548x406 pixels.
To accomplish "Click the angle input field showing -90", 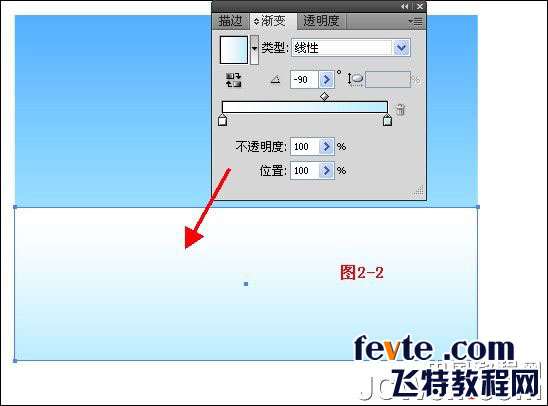I will coord(304,80).
